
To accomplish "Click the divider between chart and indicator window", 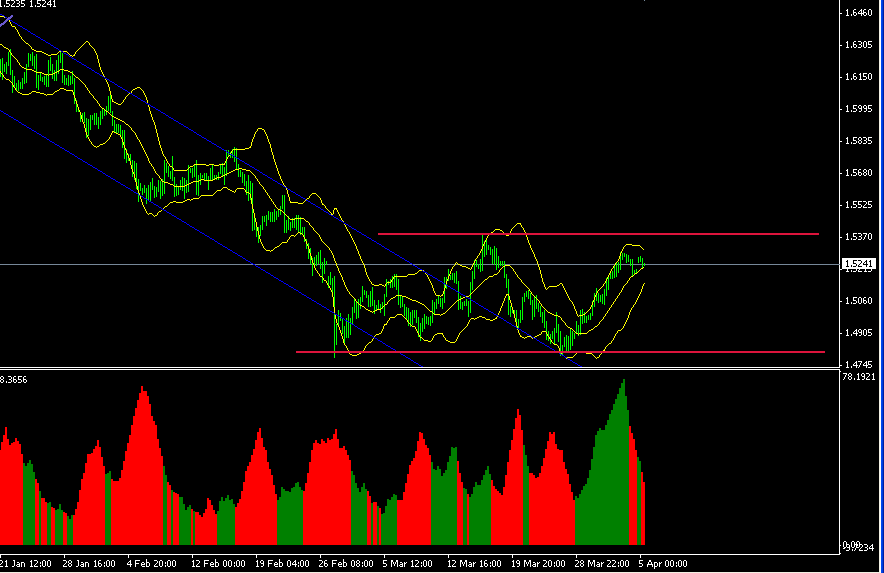I will 420,369.
